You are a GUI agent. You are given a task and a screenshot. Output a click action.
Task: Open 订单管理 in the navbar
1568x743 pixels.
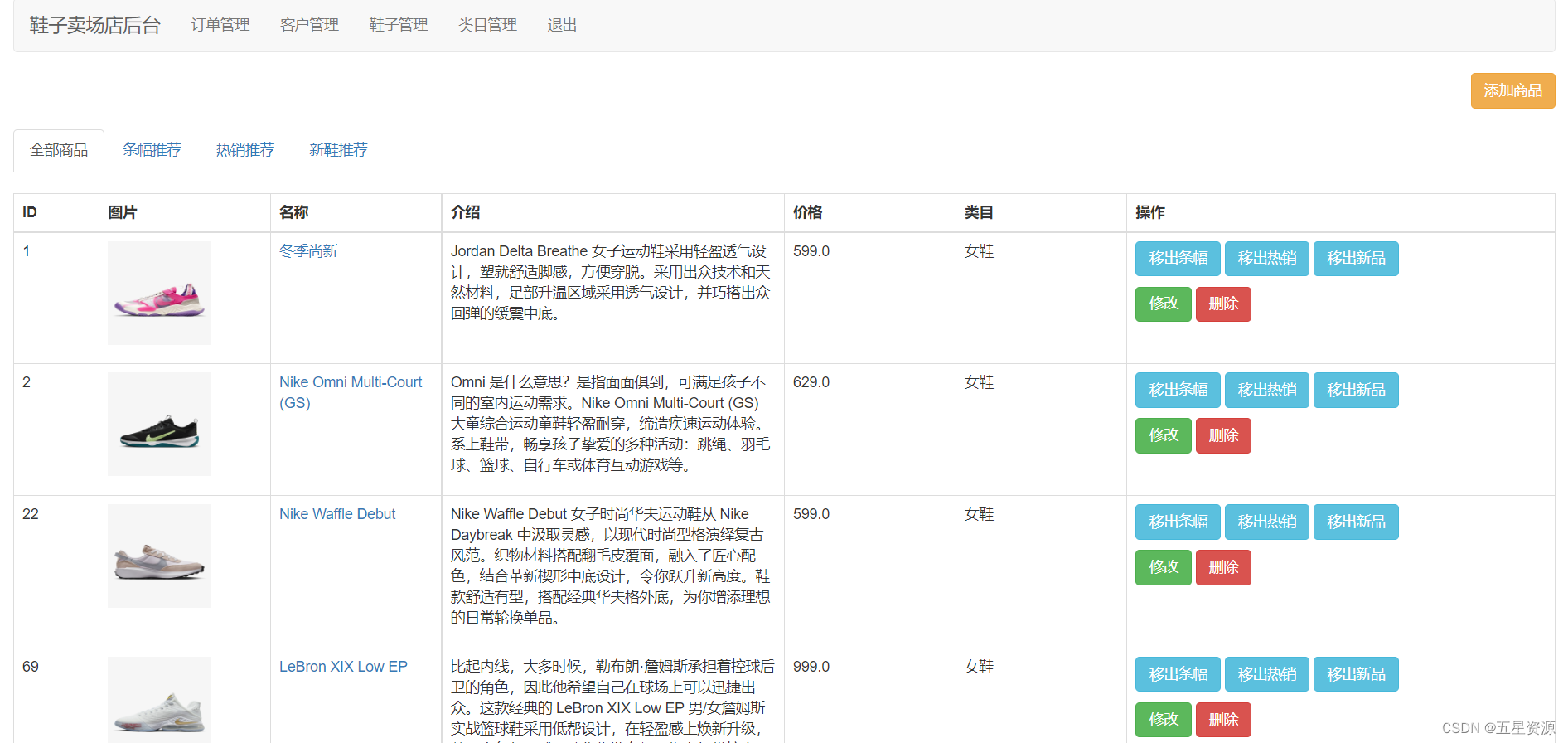click(220, 25)
